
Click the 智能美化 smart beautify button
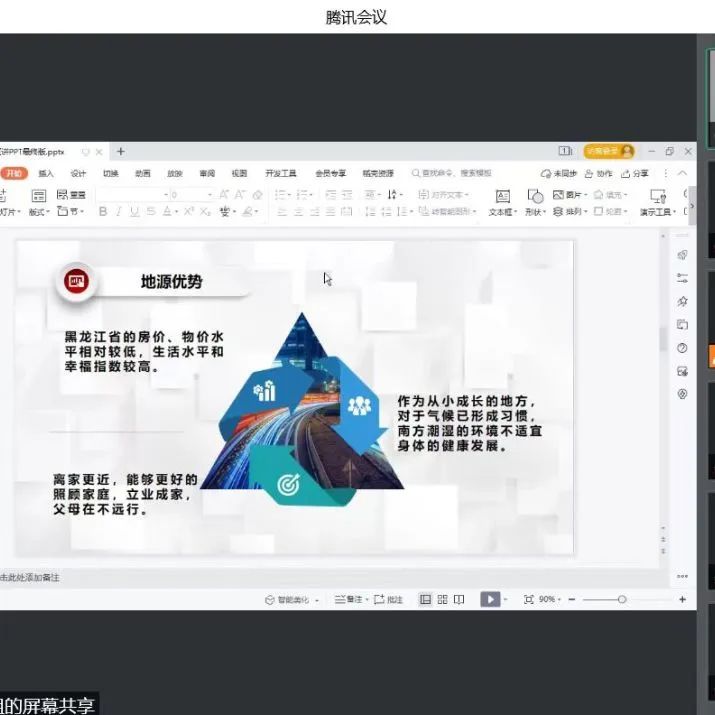(x=292, y=599)
